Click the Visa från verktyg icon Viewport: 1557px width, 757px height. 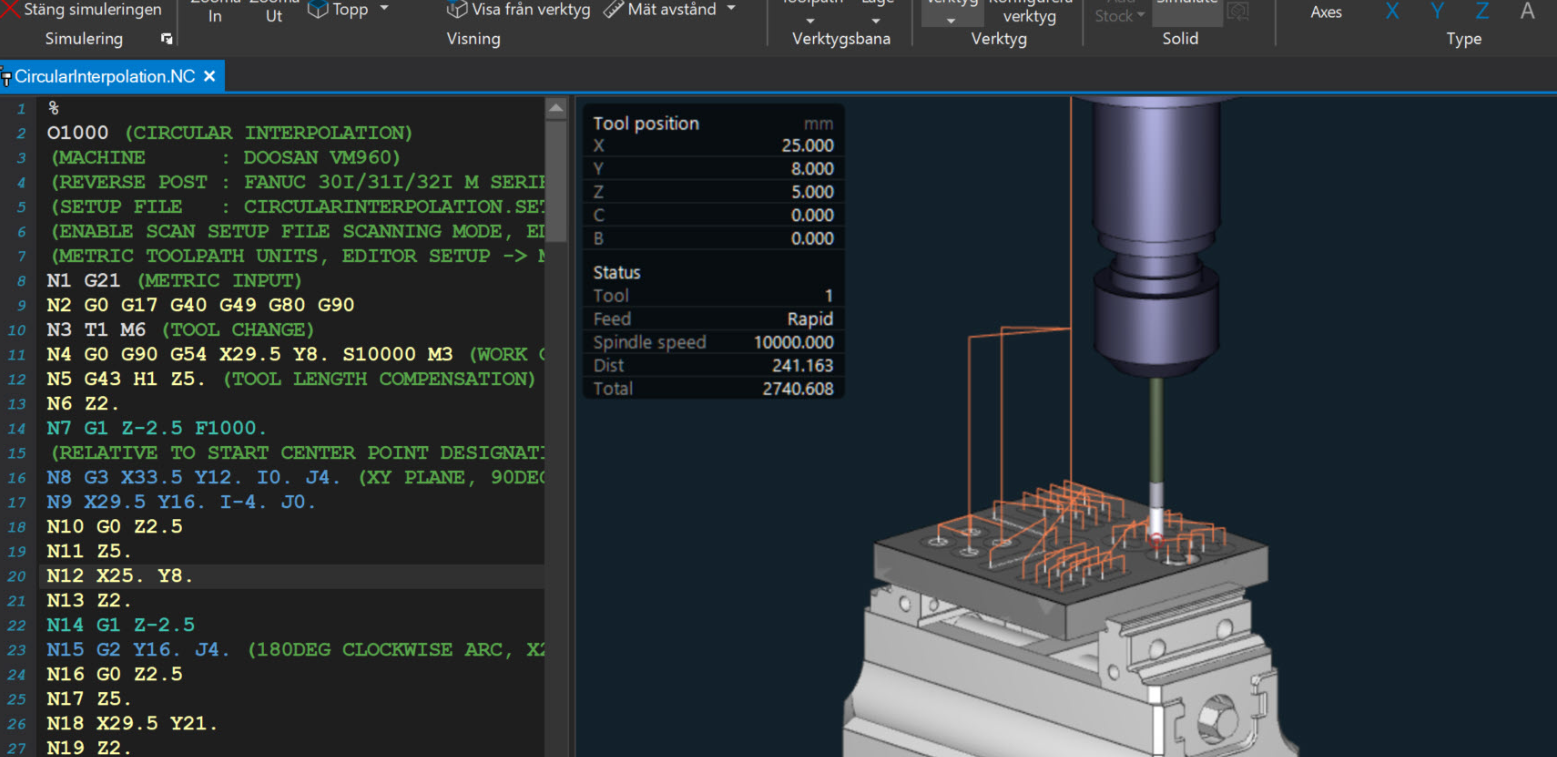click(x=456, y=9)
